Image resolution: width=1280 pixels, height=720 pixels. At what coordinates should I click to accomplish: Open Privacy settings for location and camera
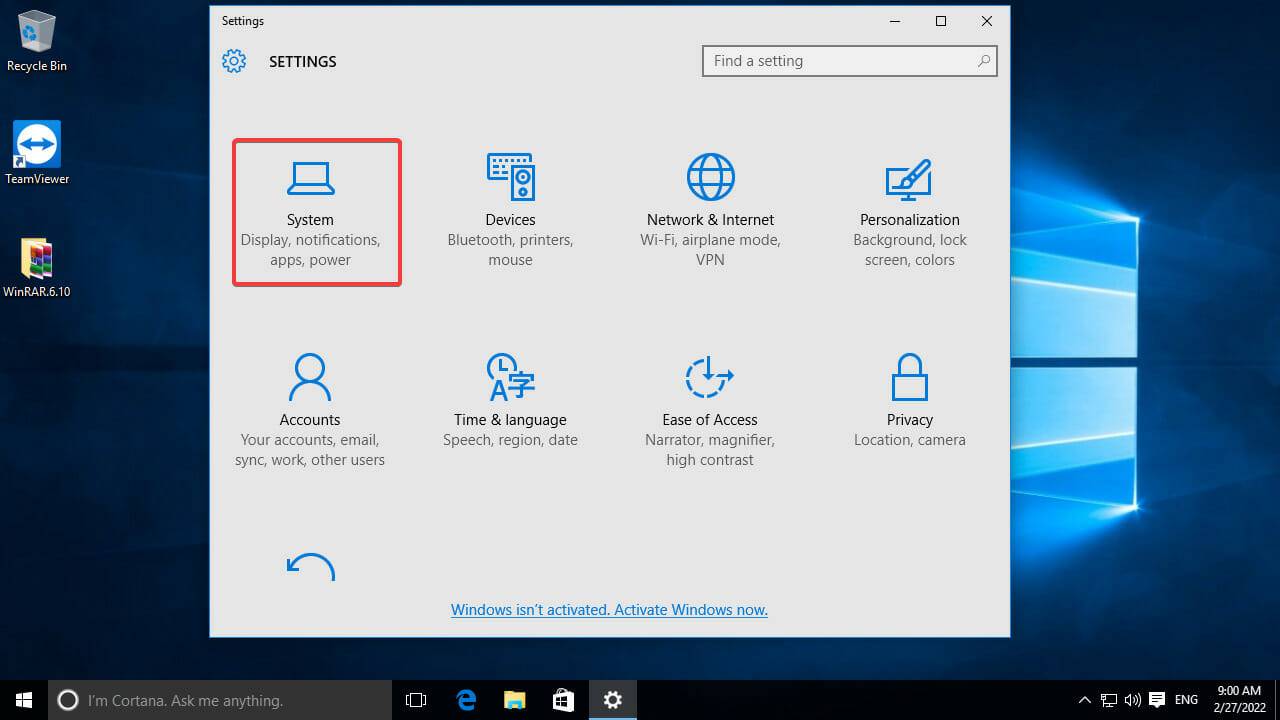point(910,400)
